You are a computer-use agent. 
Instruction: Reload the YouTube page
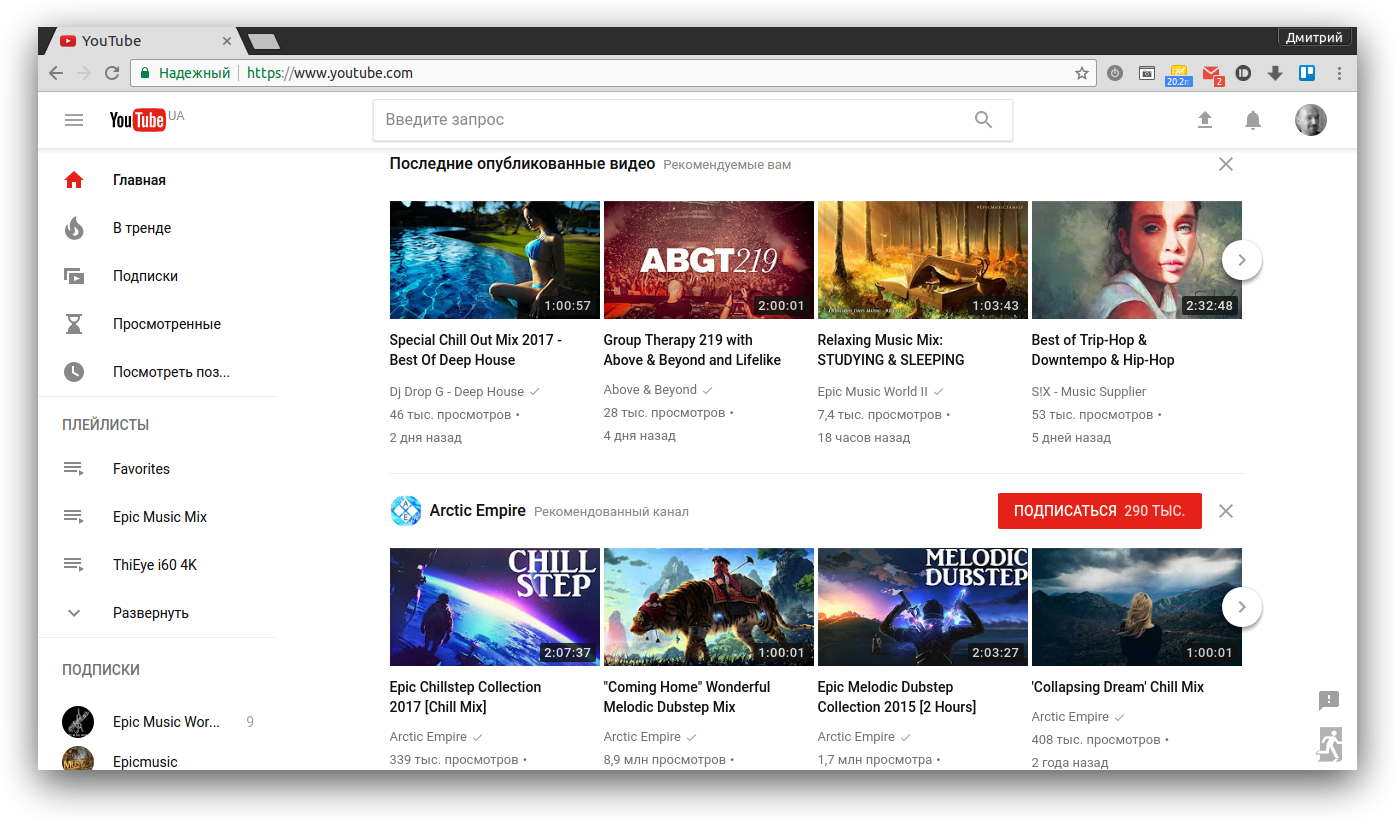(112, 73)
